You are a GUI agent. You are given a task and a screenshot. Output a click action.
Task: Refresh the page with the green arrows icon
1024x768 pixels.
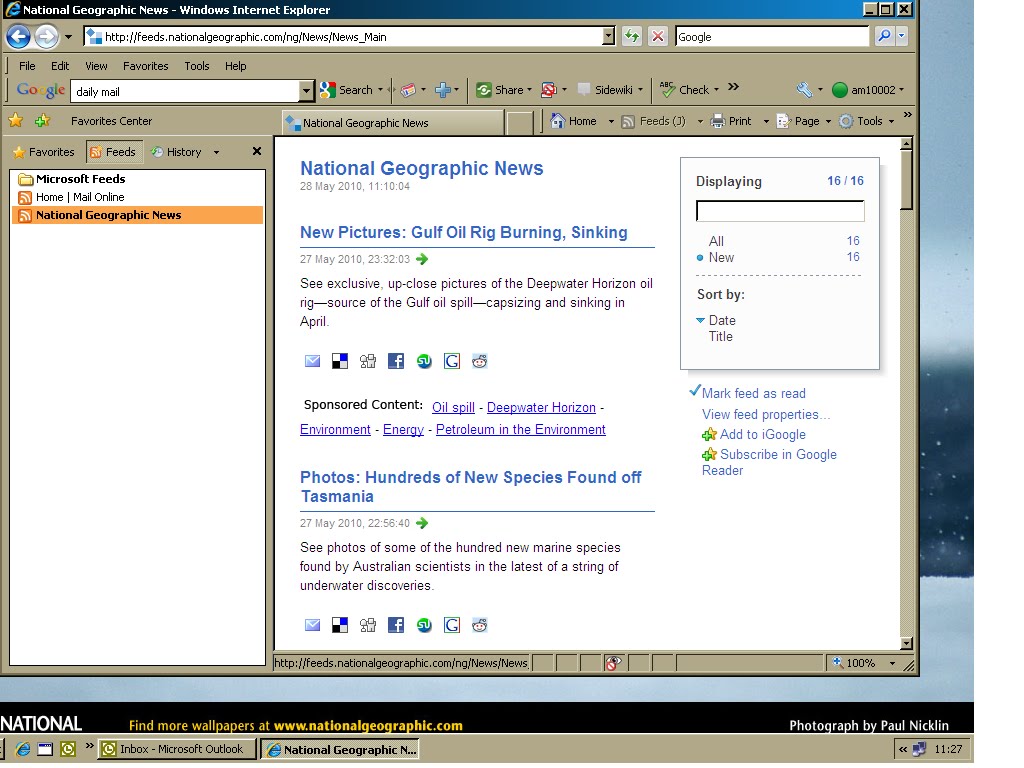(x=632, y=37)
